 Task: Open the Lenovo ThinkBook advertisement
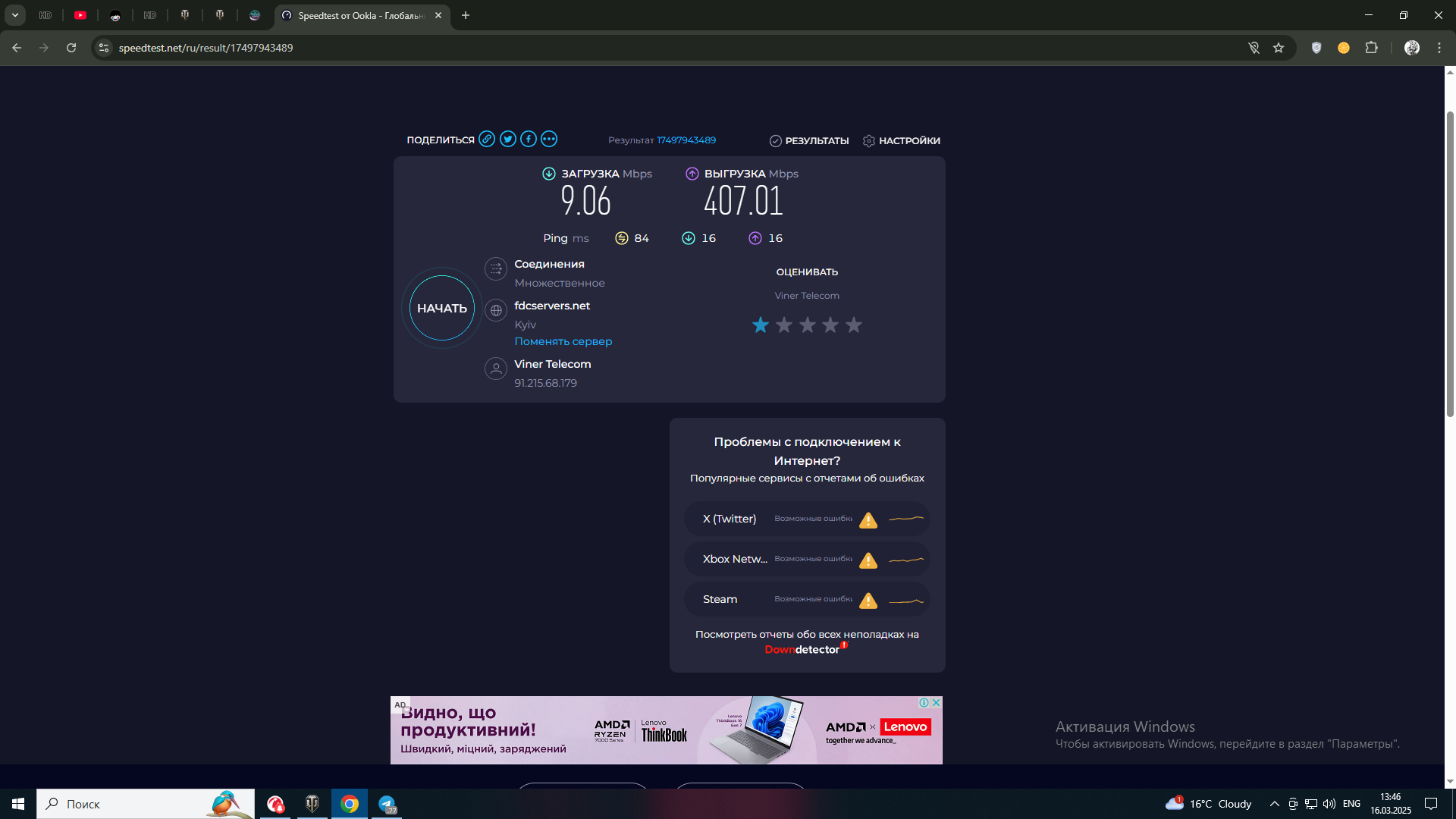pyautogui.click(x=667, y=730)
